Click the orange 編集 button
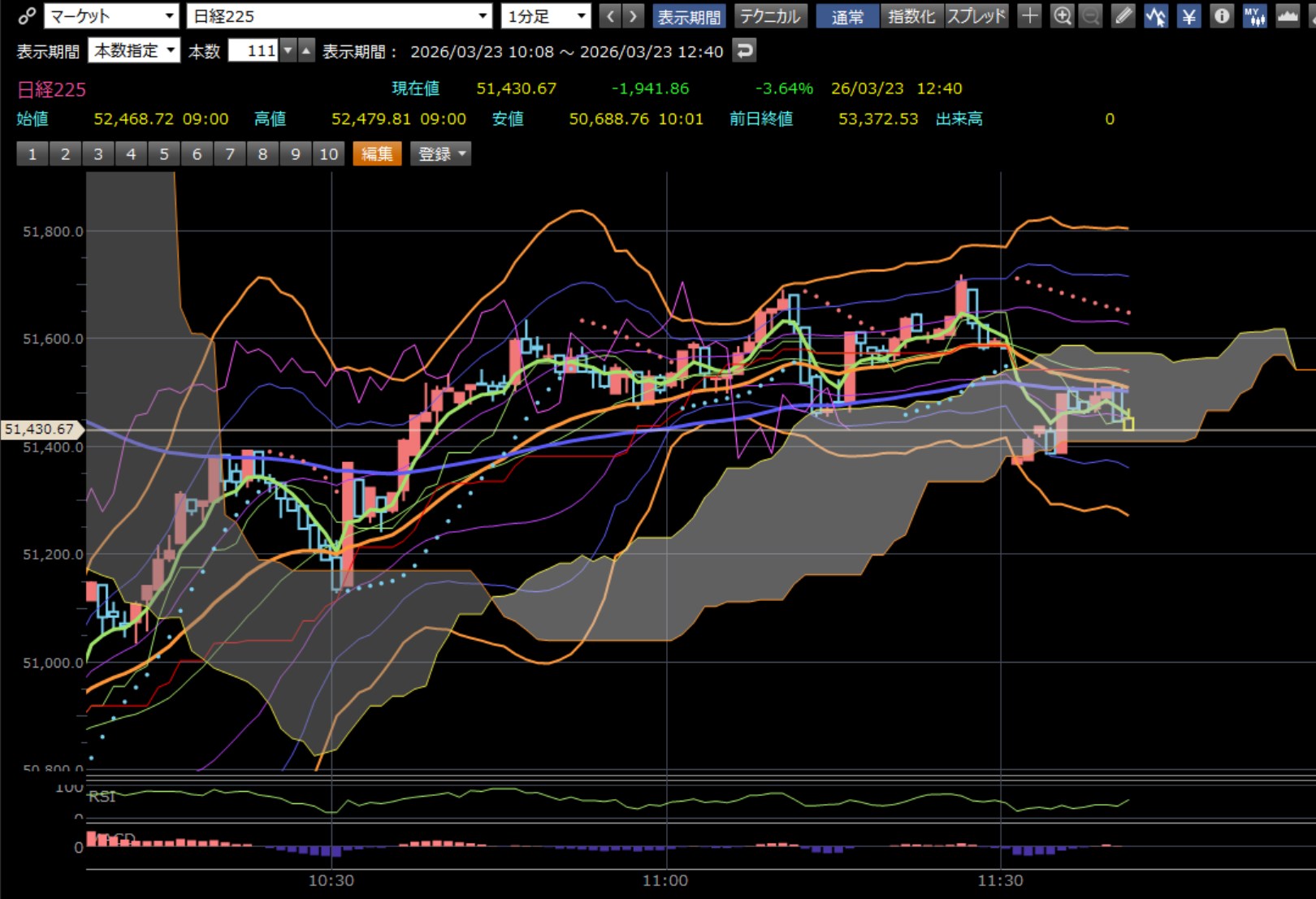 coord(377,154)
